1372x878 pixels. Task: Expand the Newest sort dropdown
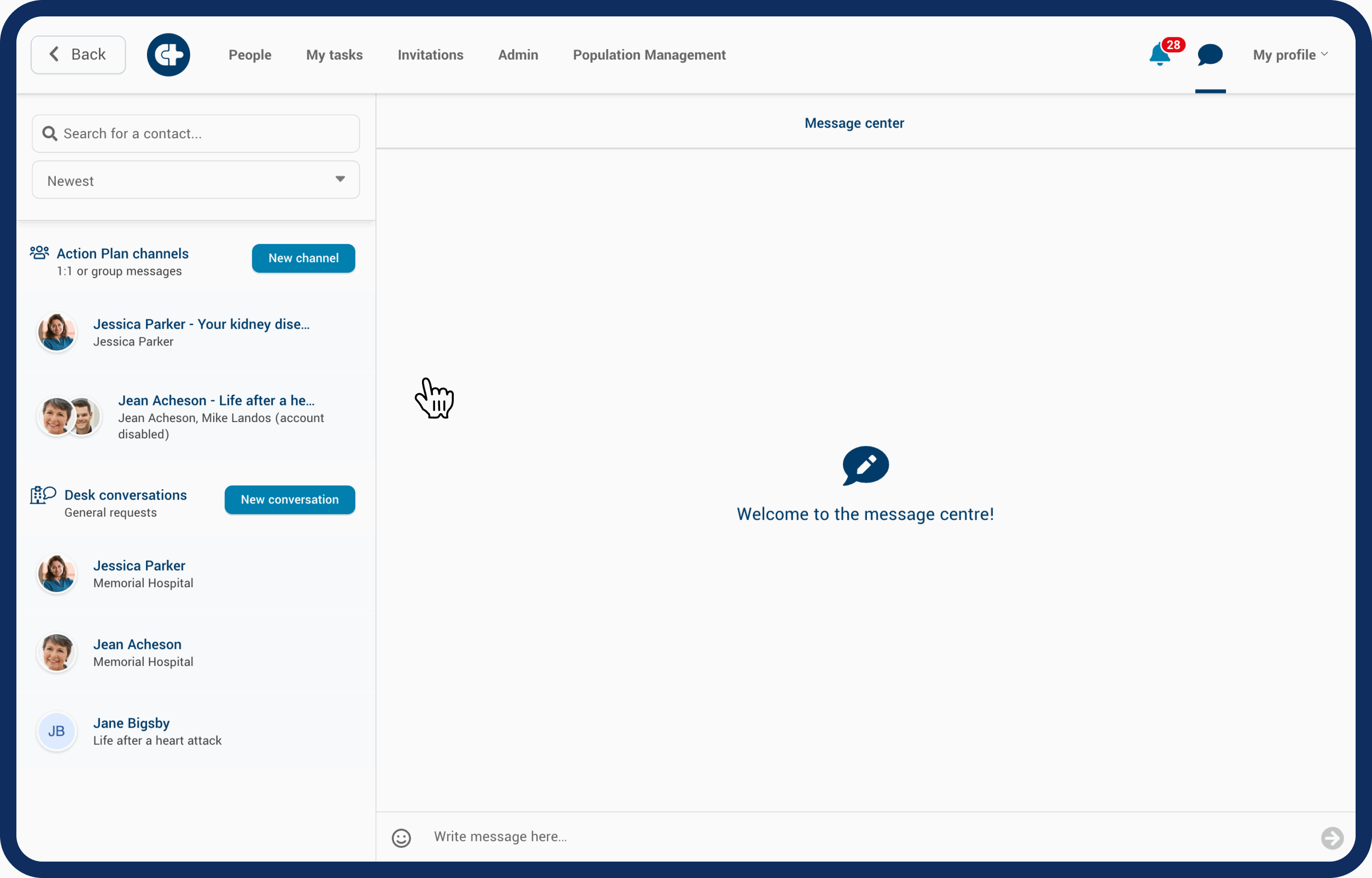(196, 180)
